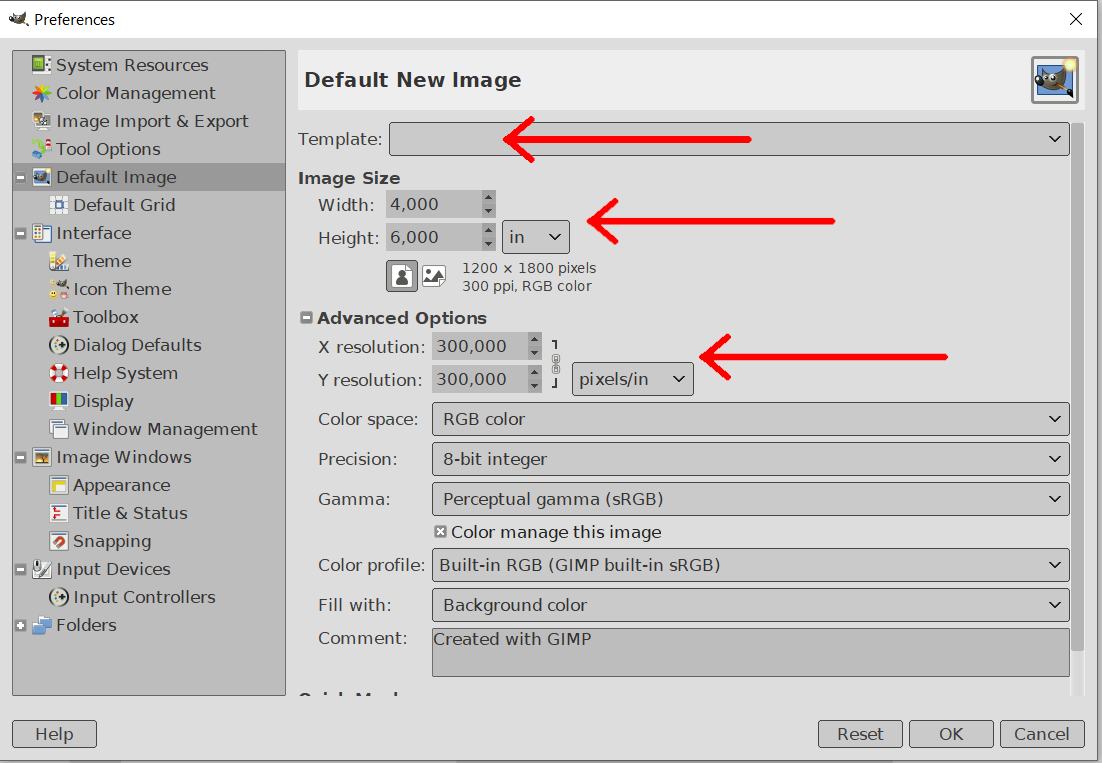1102x763 pixels.
Task: Click the Display icon
Action: pyautogui.click(x=59, y=401)
